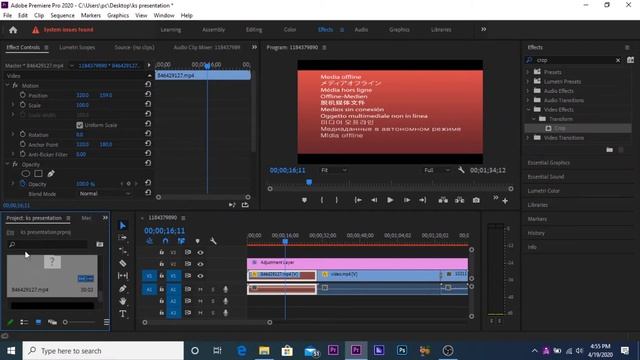Reset the Rotation parameter
The image size is (640, 360).
click(x=148, y=133)
